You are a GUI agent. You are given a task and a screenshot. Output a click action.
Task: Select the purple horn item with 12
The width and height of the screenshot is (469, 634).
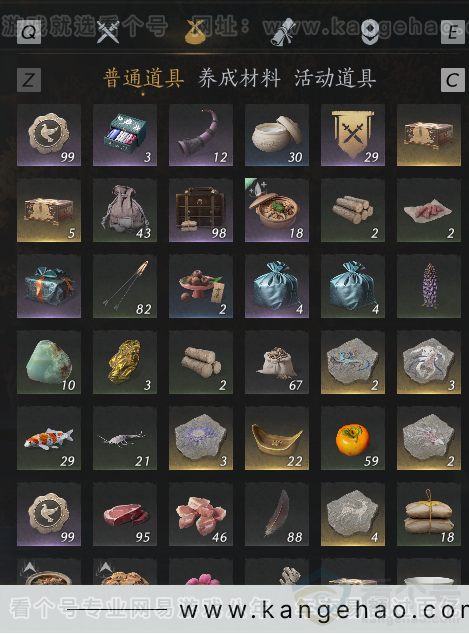pyautogui.click(x=201, y=135)
